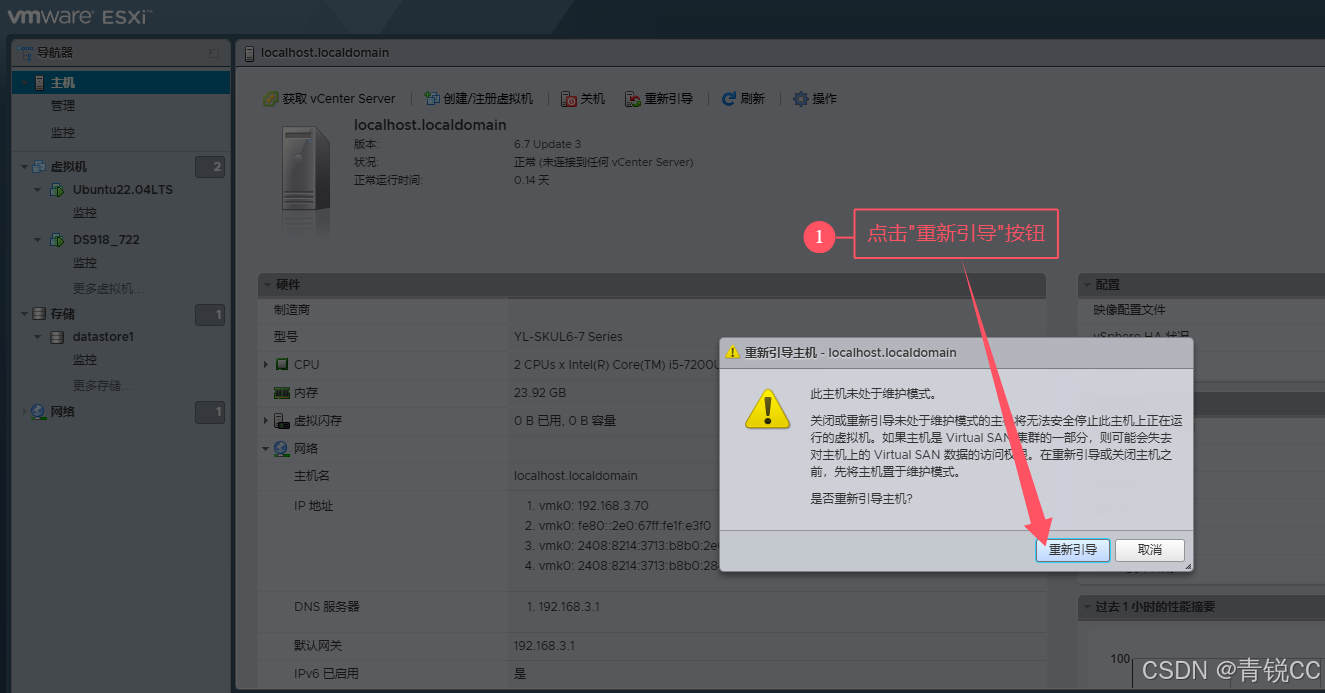Click the localhost.localdomain tab icon
The width and height of the screenshot is (1325, 693).
pyautogui.click(x=251, y=52)
